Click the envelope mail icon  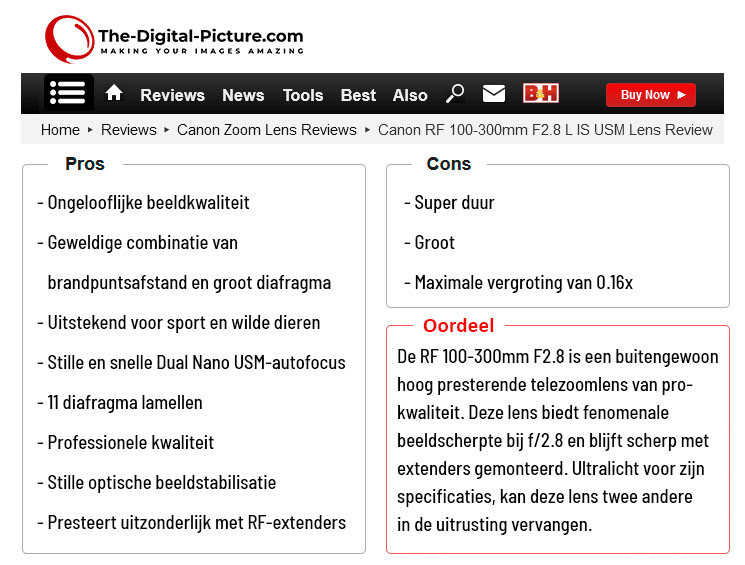coord(494,94)
